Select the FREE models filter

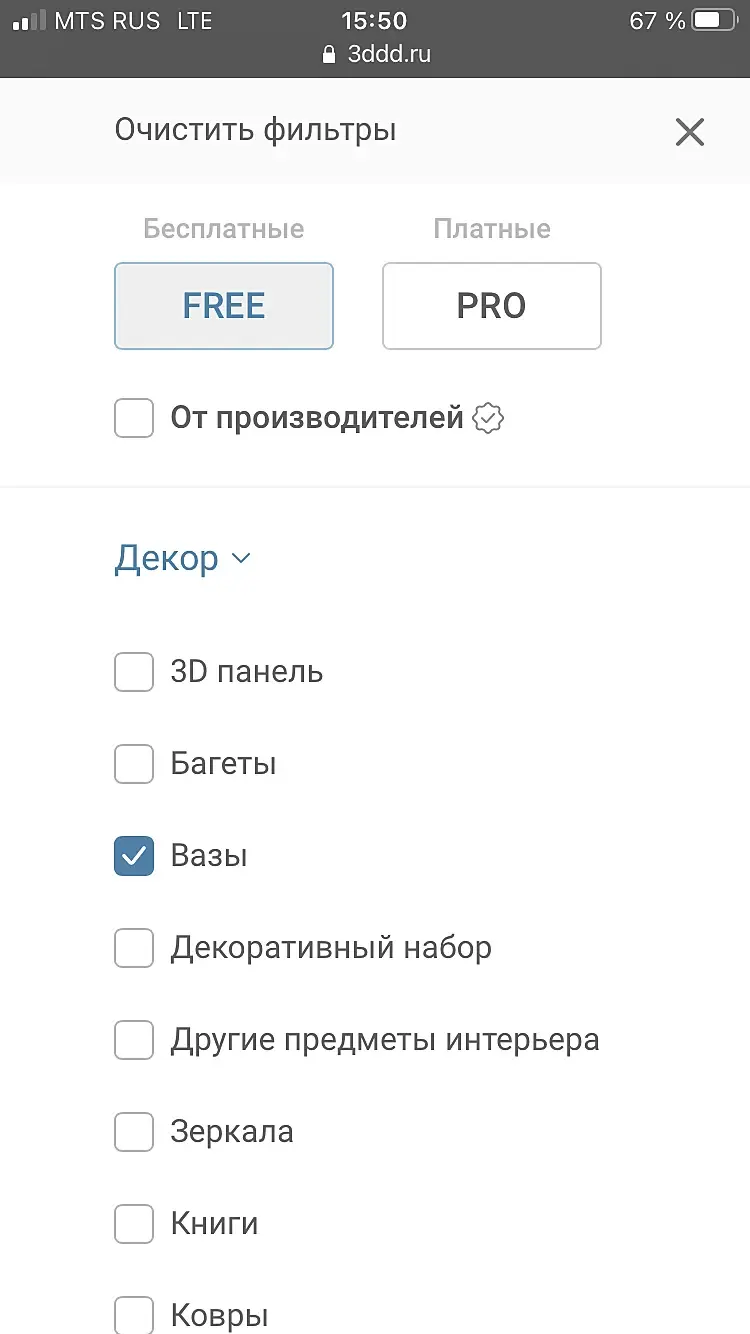(224, 306)
